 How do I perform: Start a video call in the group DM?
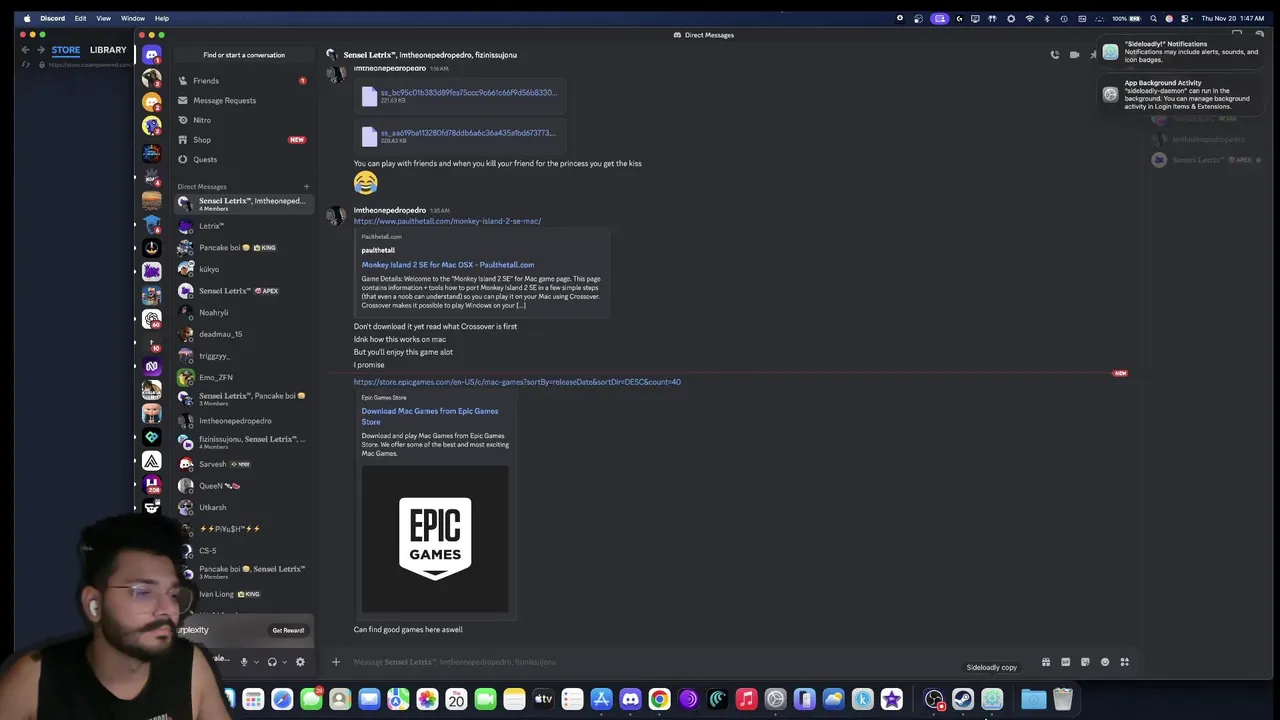click(1074, 55)
